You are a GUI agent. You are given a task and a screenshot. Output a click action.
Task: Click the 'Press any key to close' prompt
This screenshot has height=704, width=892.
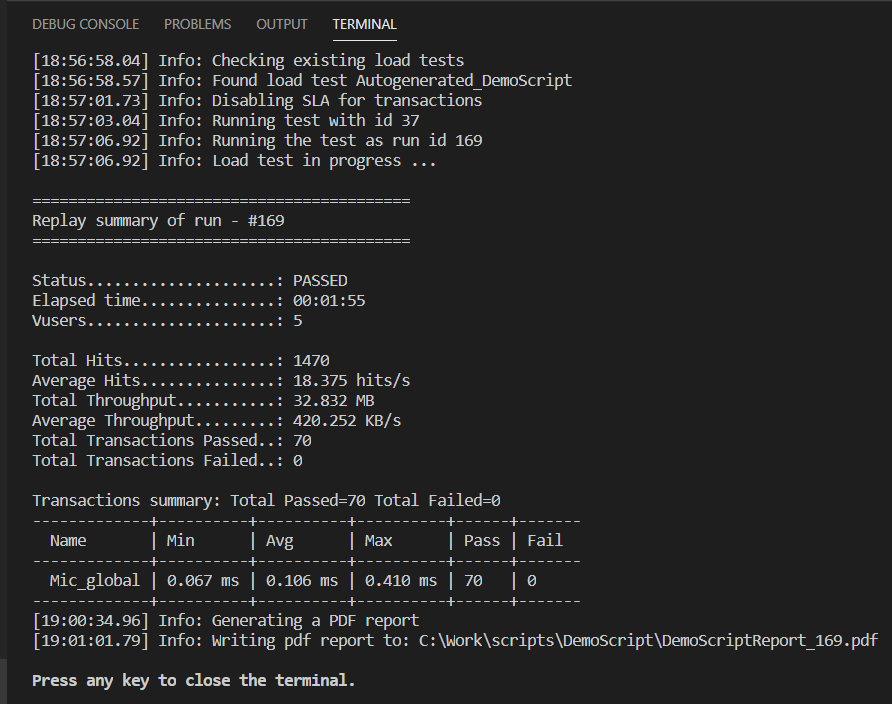(x=193, y=680)
